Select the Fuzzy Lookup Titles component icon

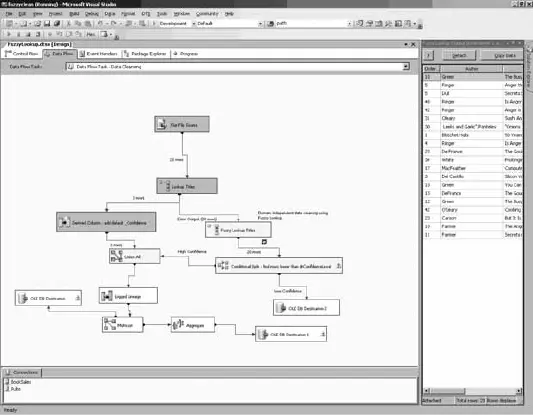click(217, 230)
